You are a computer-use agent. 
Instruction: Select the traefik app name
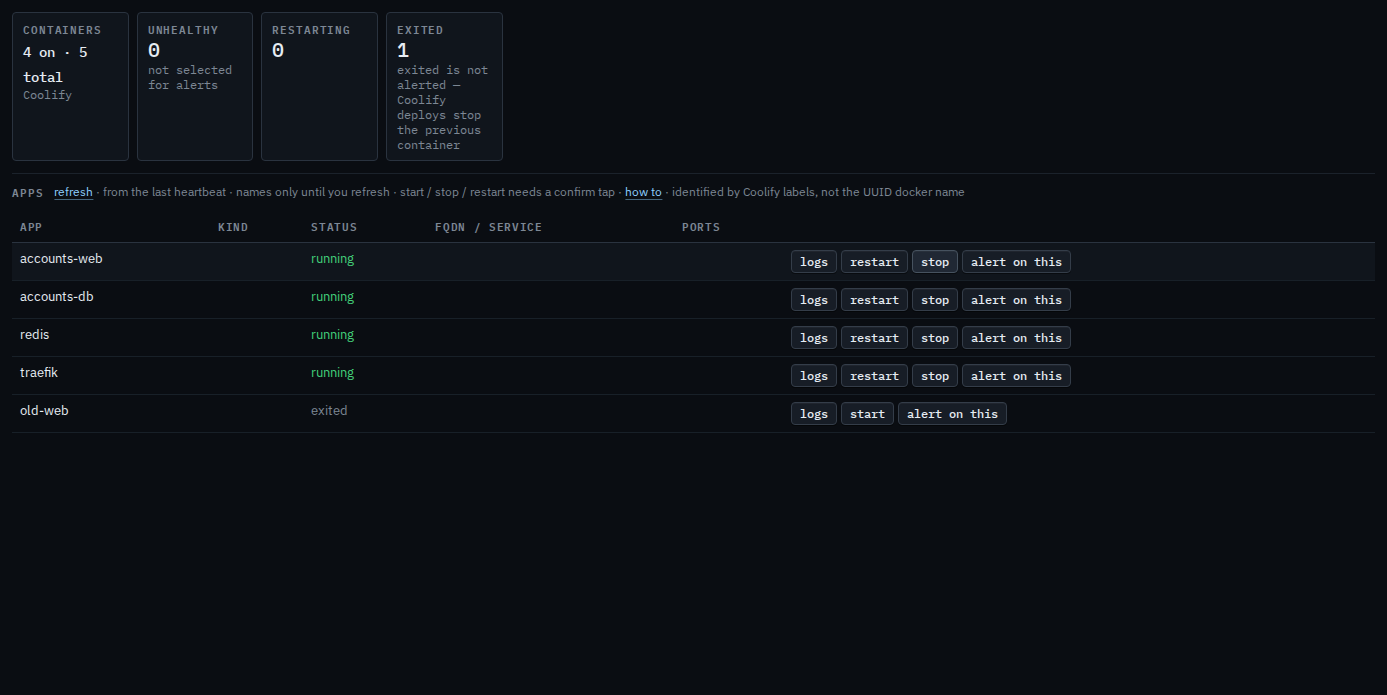40,373
